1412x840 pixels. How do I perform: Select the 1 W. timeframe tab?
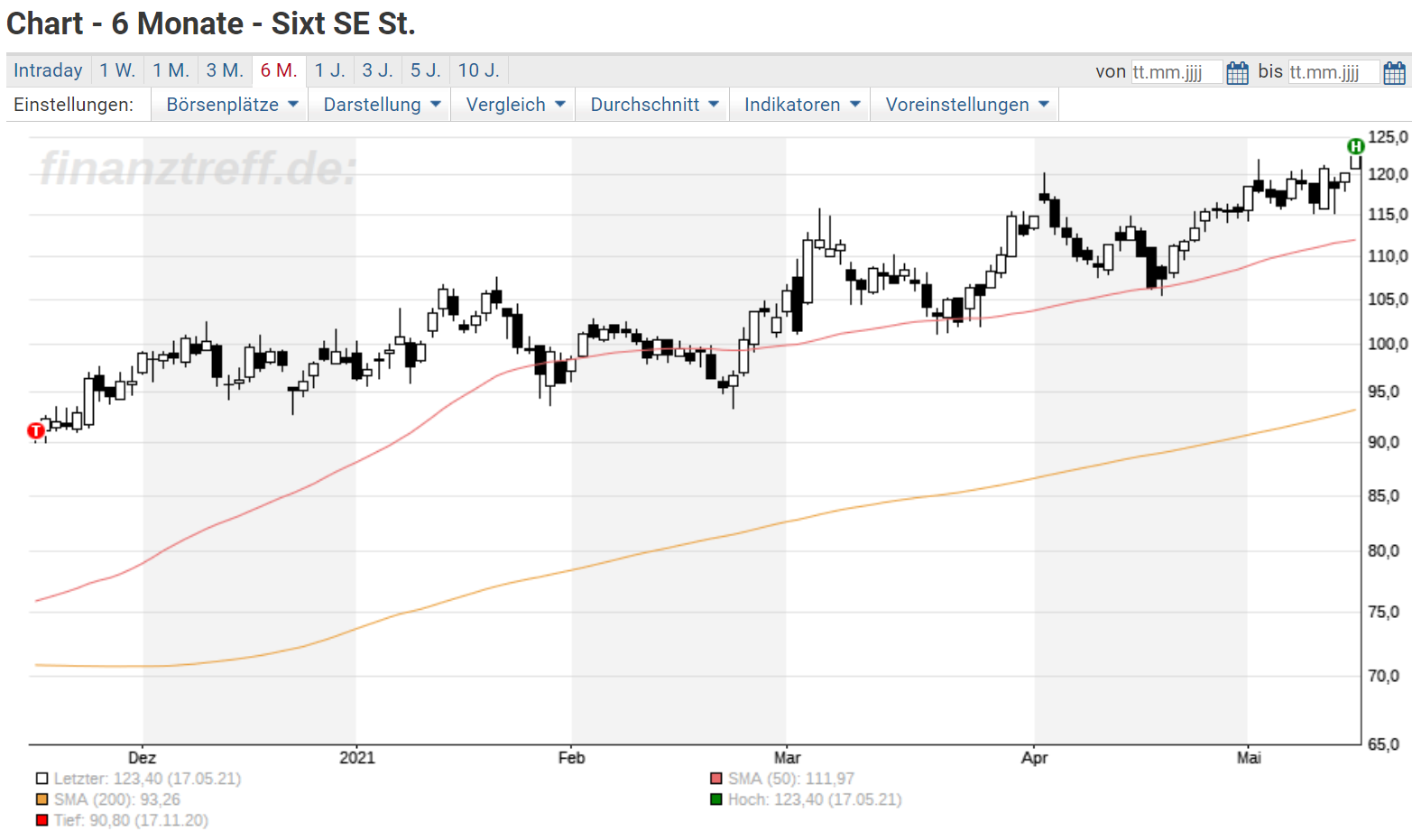pyautogui.click(x=117, y=70)
